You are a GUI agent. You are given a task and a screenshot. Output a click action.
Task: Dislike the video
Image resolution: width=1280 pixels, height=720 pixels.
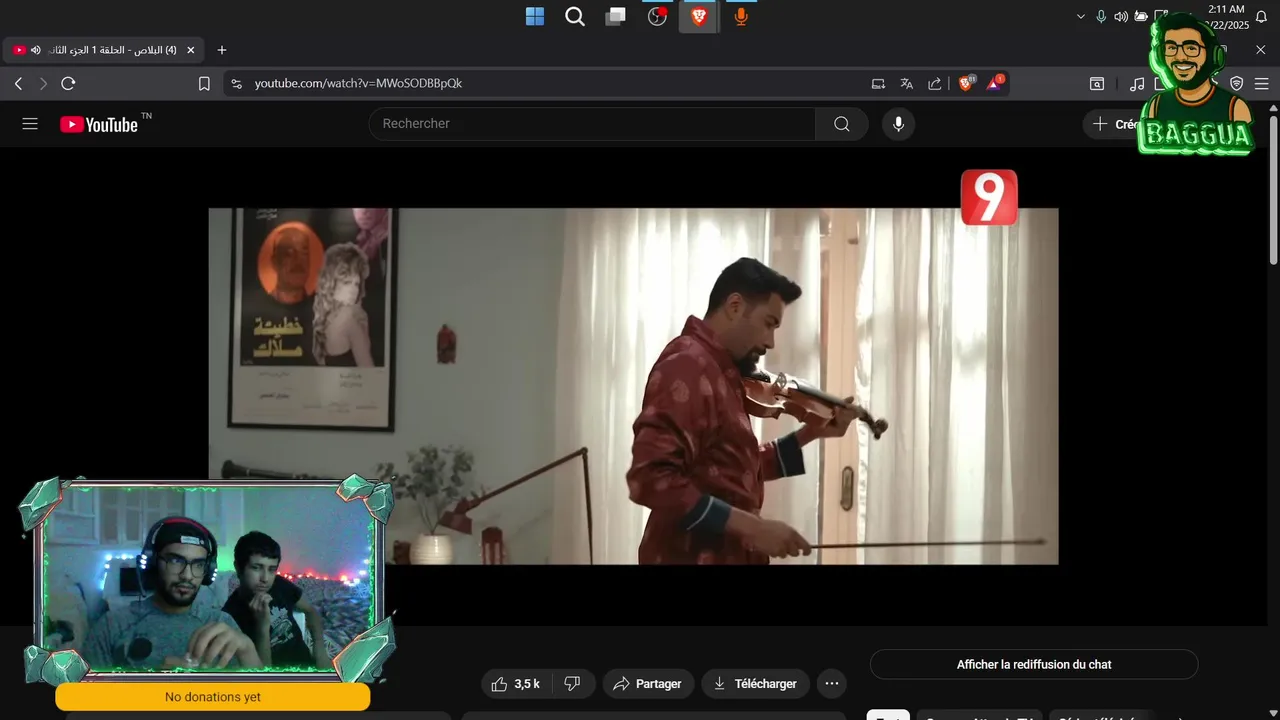pyautogui.click(x=573, y=684)
